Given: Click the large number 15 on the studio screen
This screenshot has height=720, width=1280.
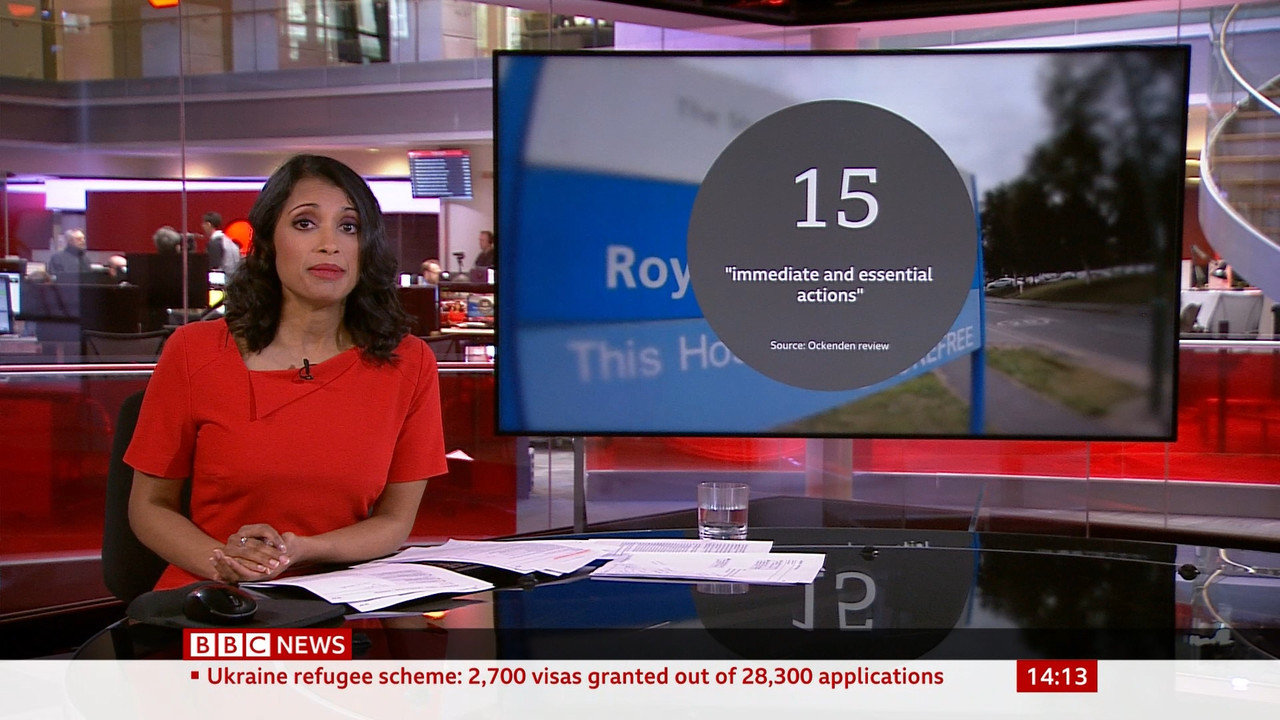Looking at the screenshot, I should coord(836,198).
